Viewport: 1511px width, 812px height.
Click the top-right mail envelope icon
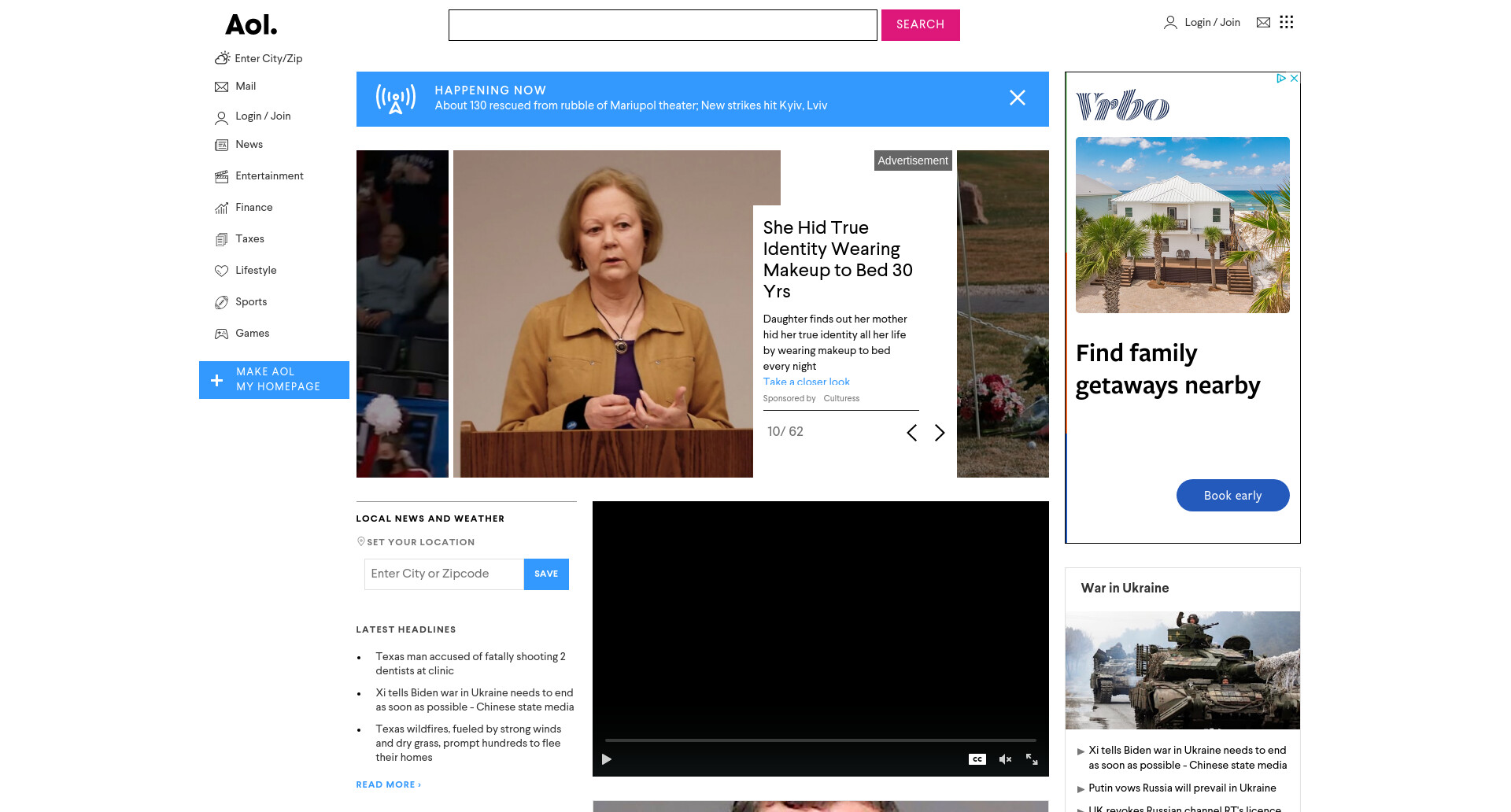click(x=1263, y=22)
